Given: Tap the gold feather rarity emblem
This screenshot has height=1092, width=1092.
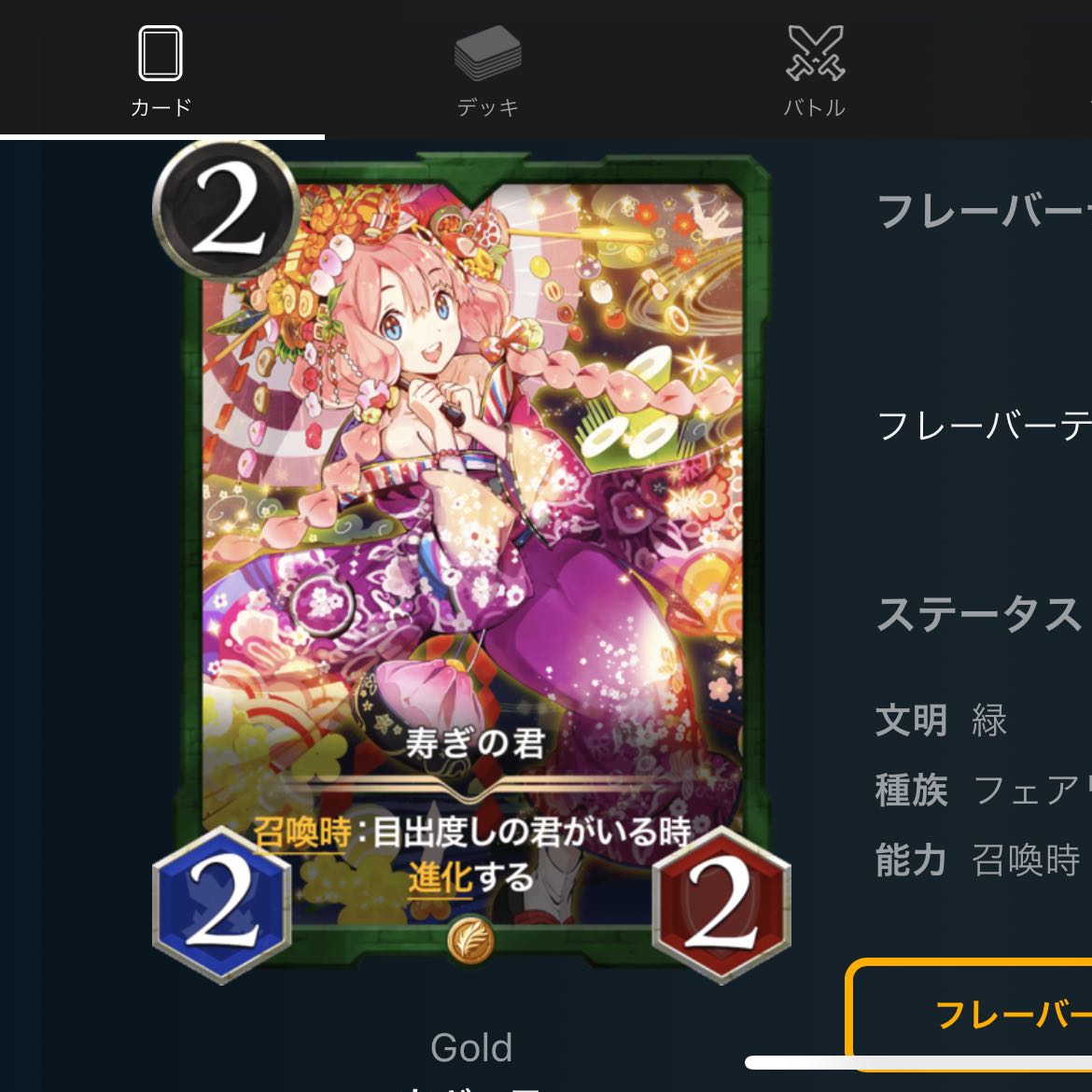Looking at the screenshot, I should [x=470, y=940].
